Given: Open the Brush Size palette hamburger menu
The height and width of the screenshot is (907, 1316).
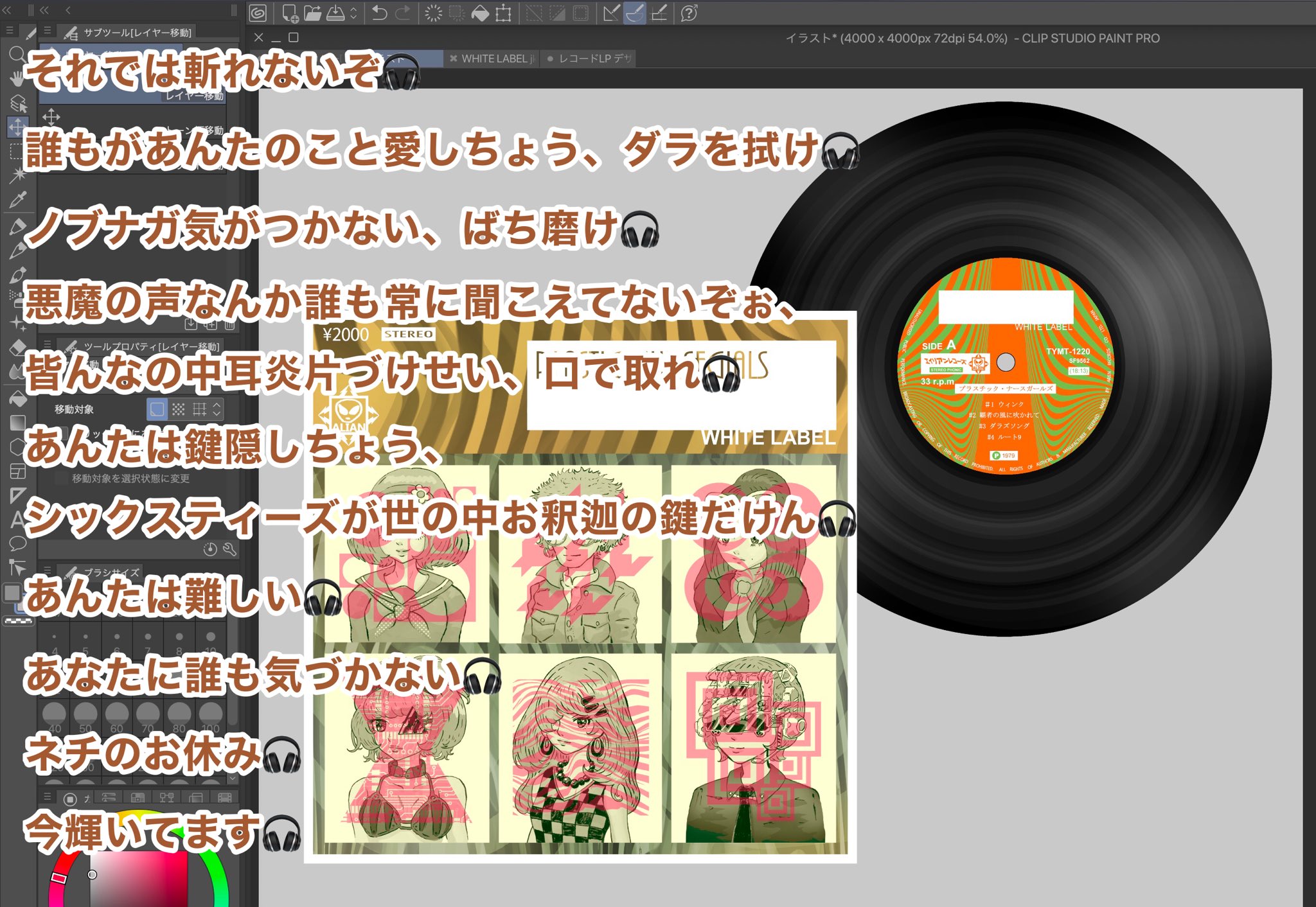Looking at the screenshot, I should 47,570.
